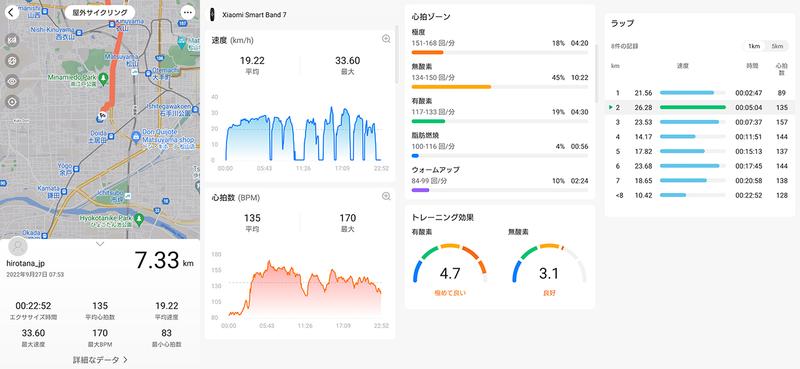
Task: Click the green lap 2 speed bar
Action: [693, 107]
